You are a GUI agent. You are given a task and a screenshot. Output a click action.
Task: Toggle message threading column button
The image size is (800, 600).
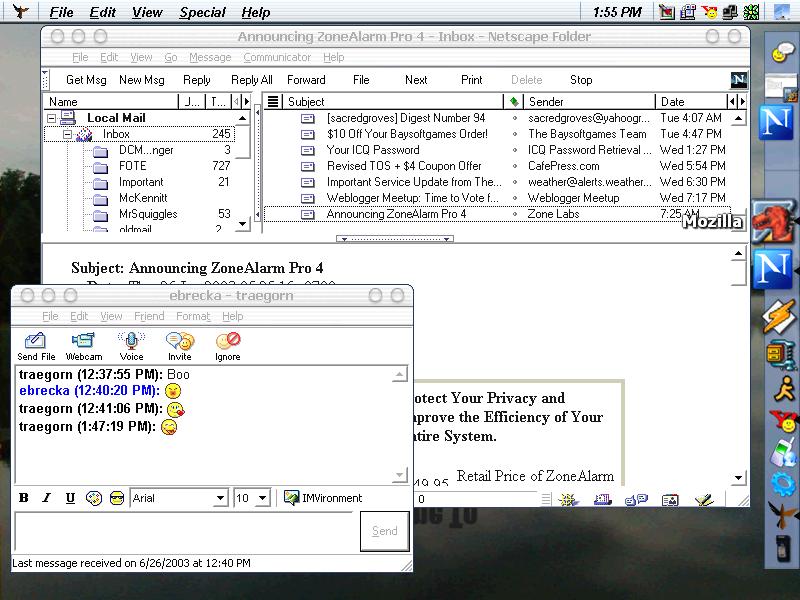point(273,102)
